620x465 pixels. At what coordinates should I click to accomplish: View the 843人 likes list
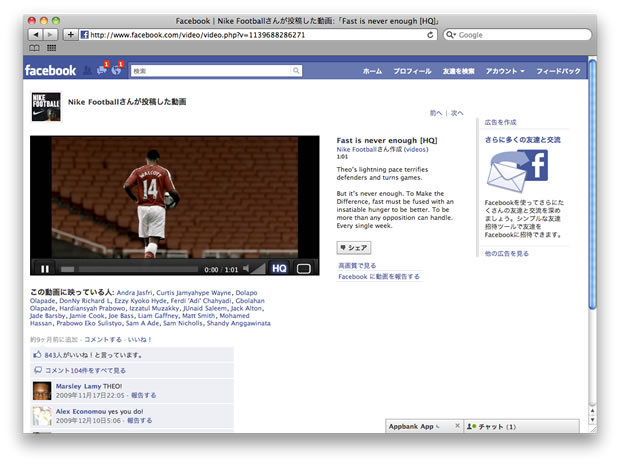[53, 355]
